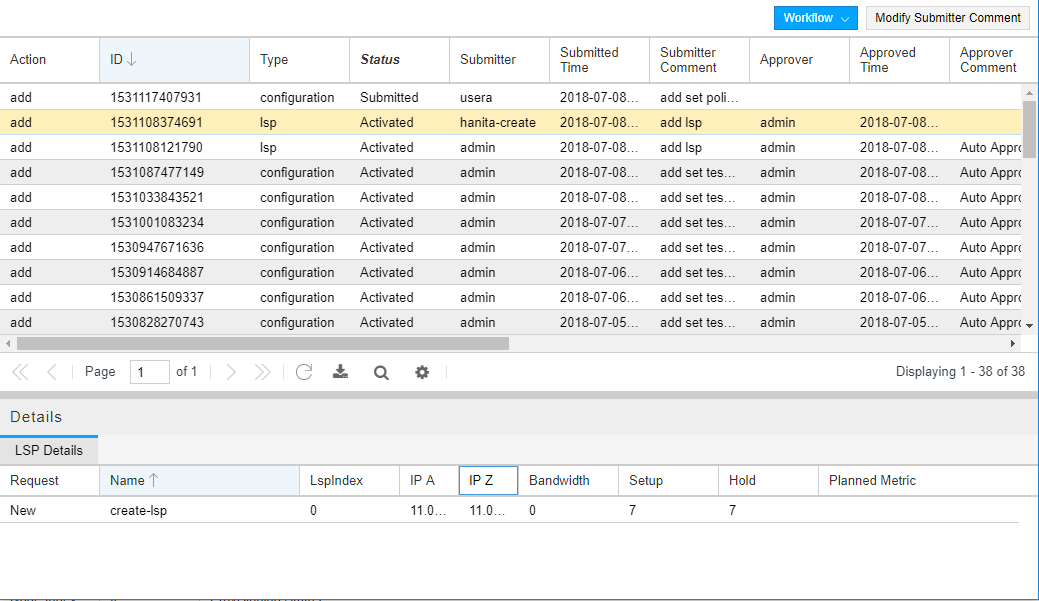Jump to last page arrow icon

point(262,372)
